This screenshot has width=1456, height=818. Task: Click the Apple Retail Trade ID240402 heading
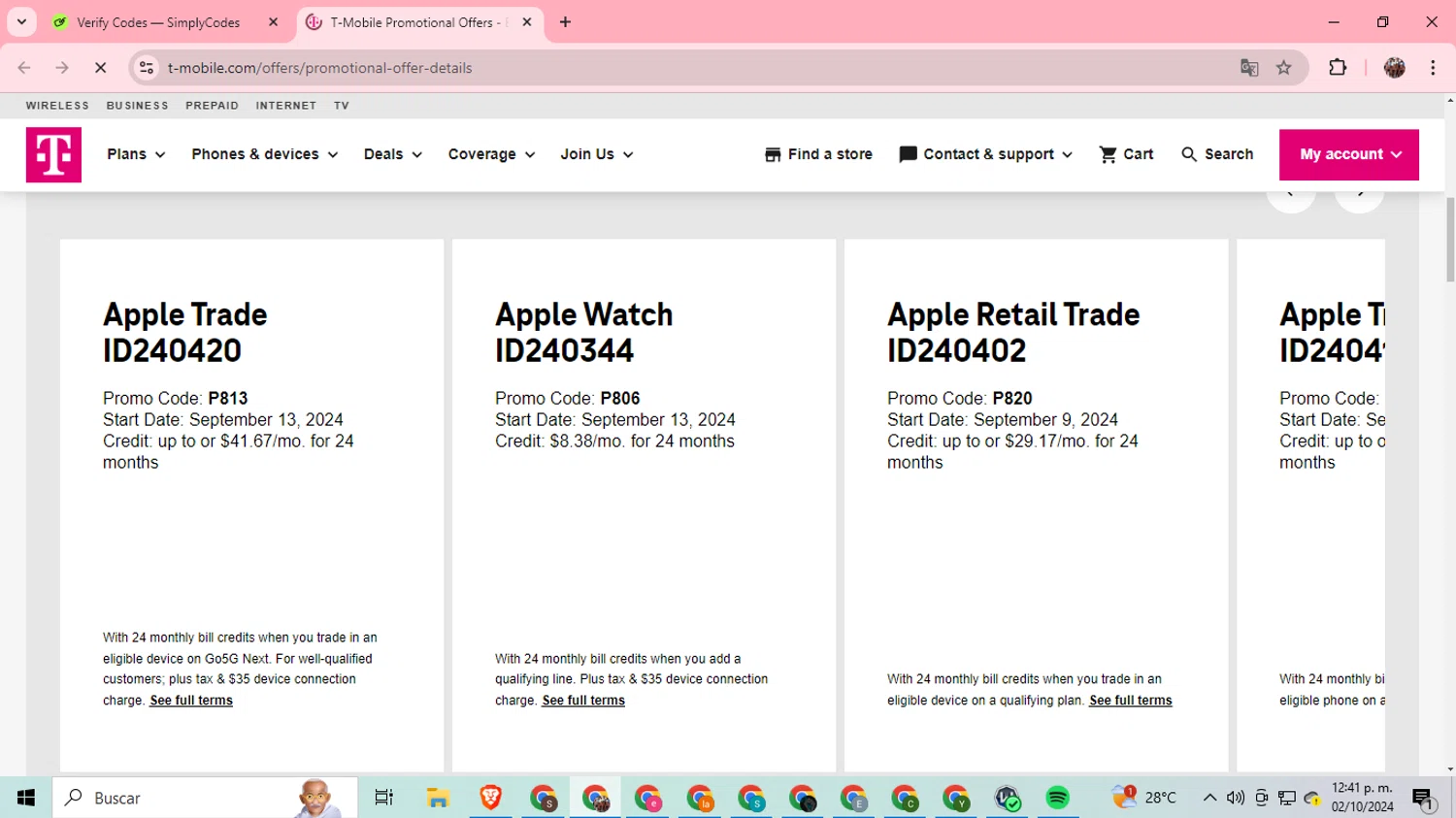[1013, 332]
